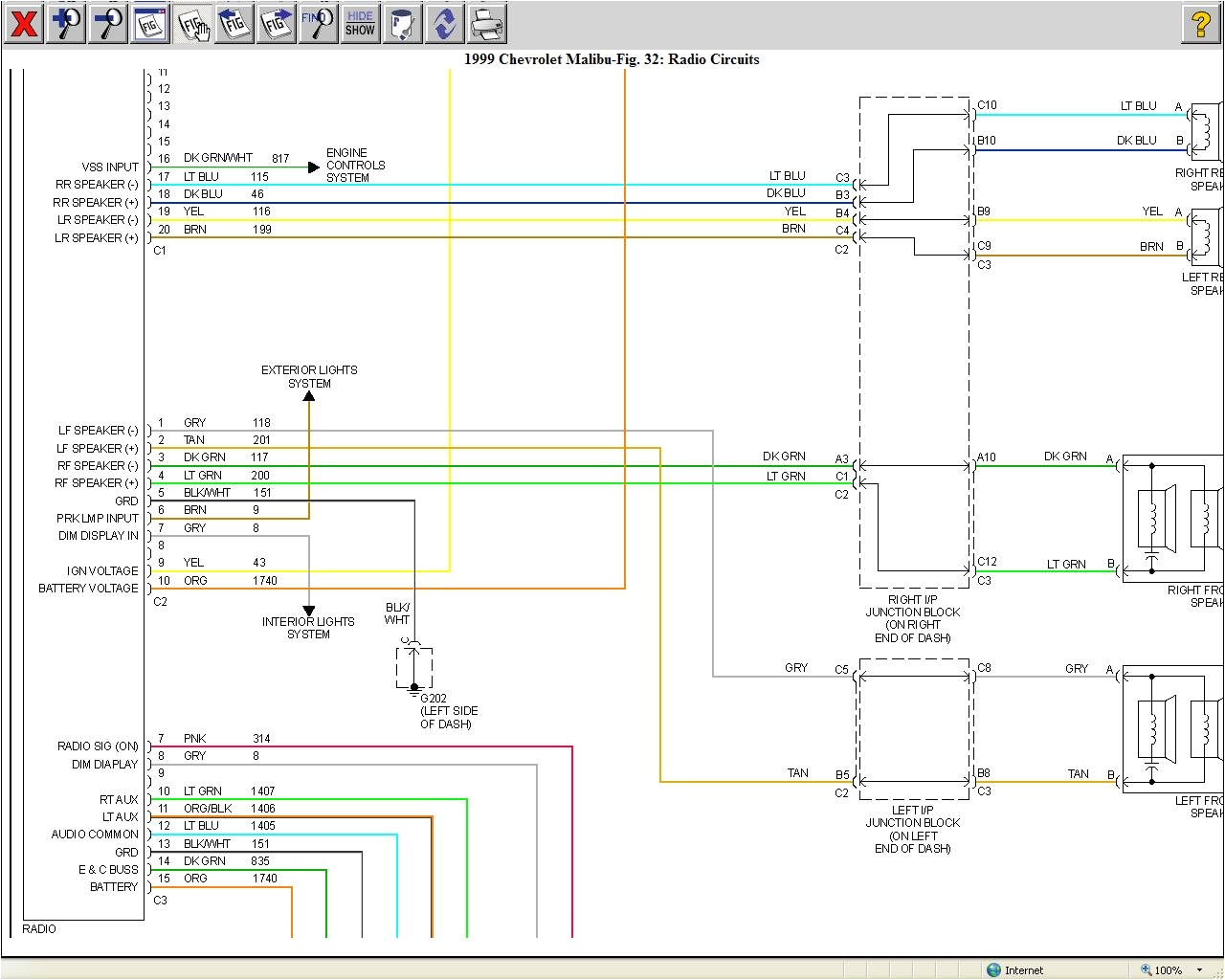Click the blue refresh arrows icon
1225x980 pixels.
click(x=444, y=23)
